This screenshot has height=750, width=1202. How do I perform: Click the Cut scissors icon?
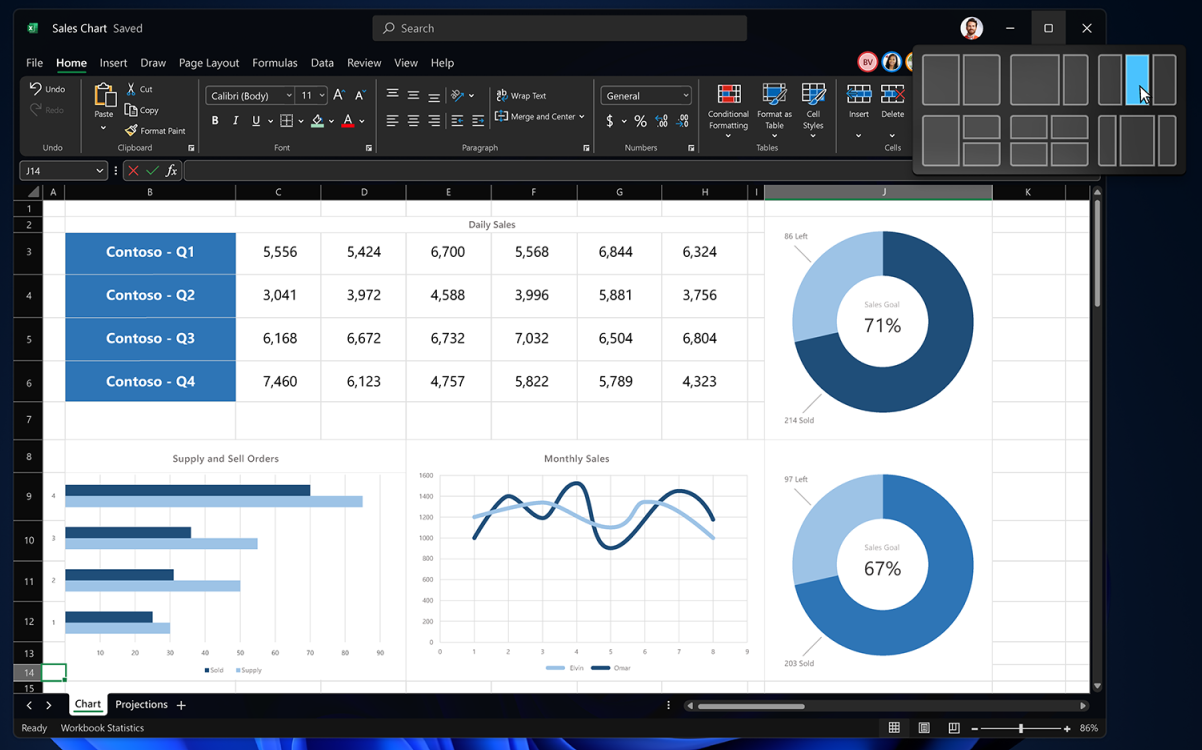pos(131,89)
